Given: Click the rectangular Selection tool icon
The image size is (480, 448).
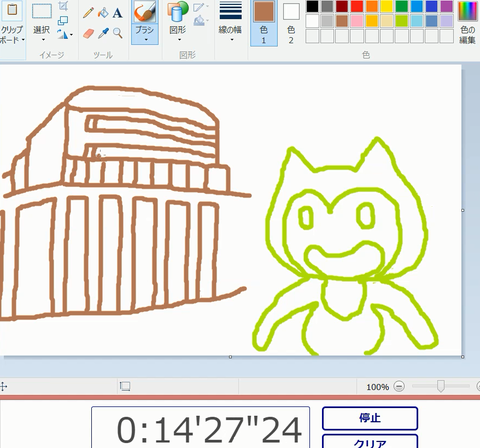Looking at the screenshot, I should [42, 12].
